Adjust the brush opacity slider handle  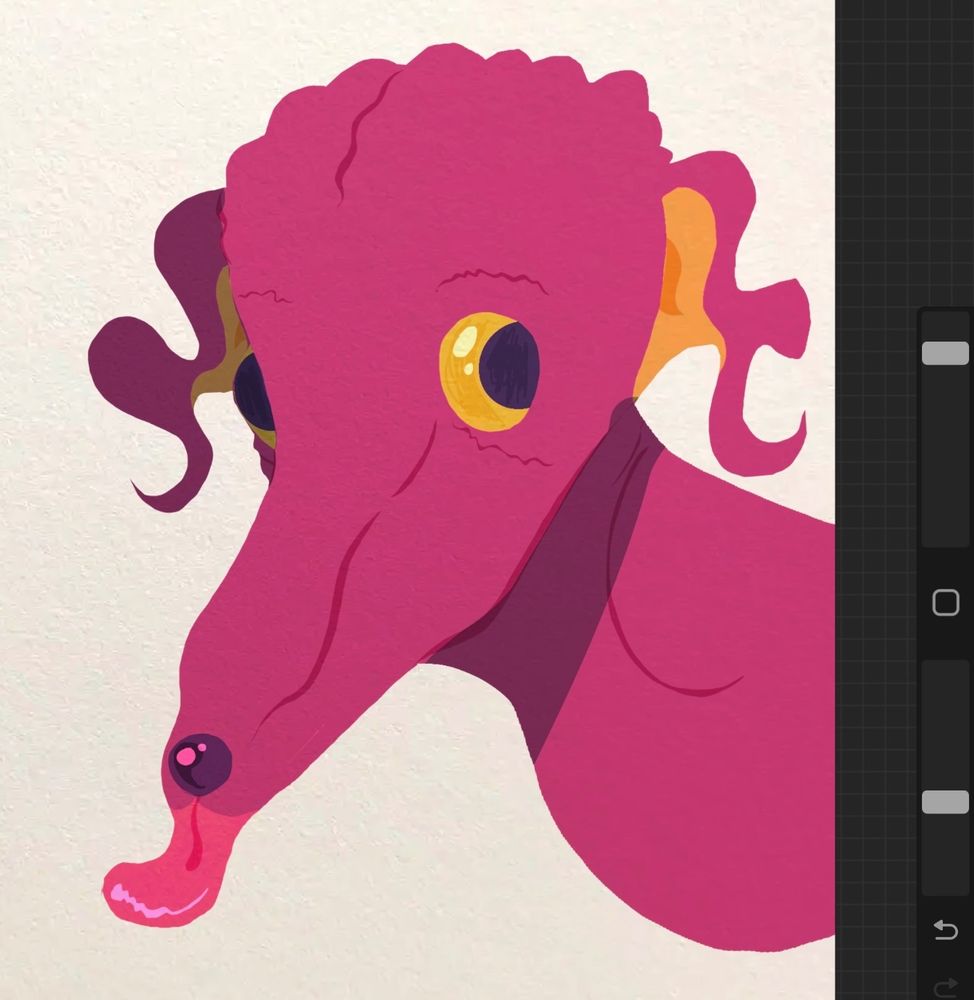pos(945,802)
